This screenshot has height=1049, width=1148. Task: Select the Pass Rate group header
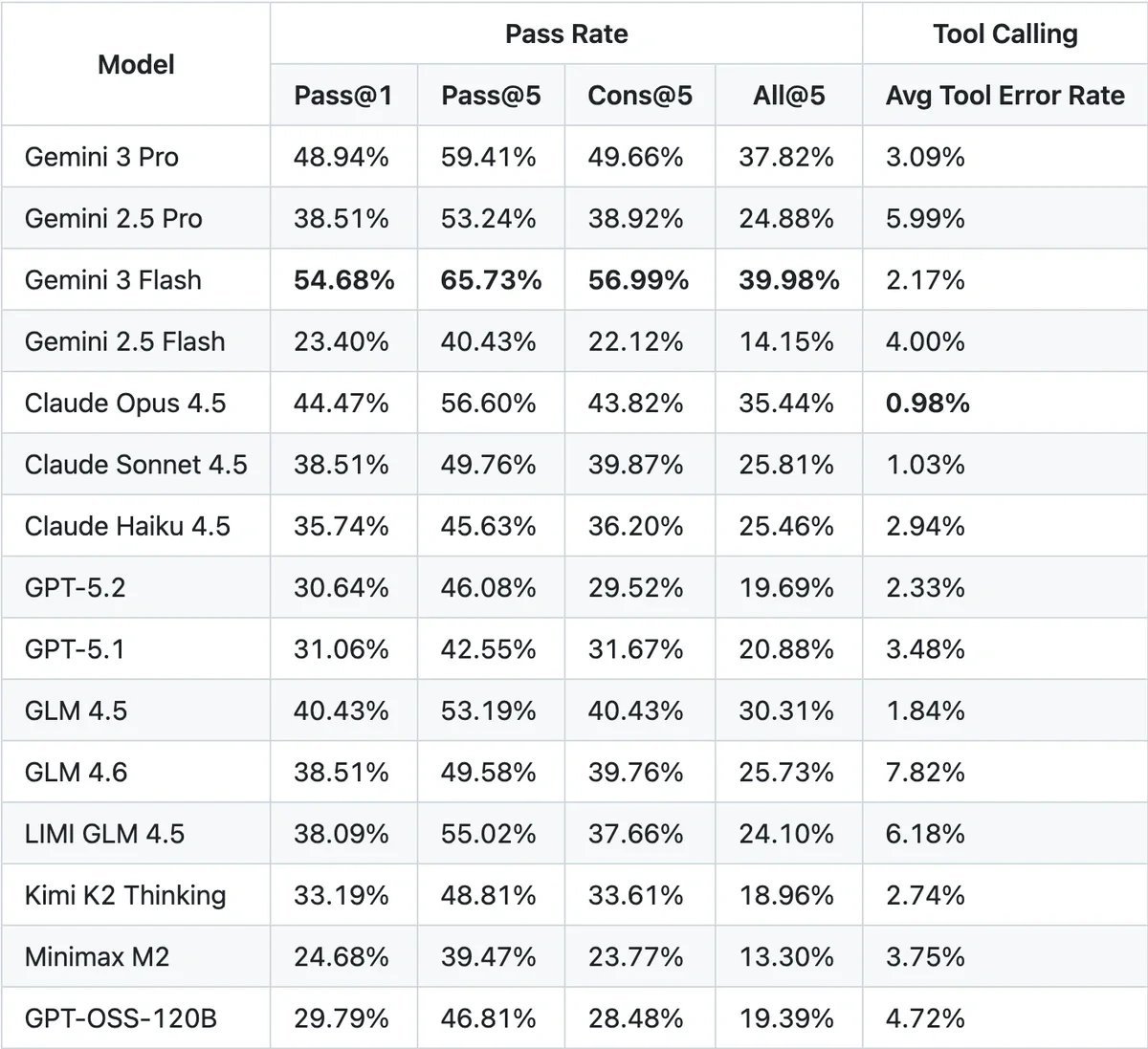[566, 34]
